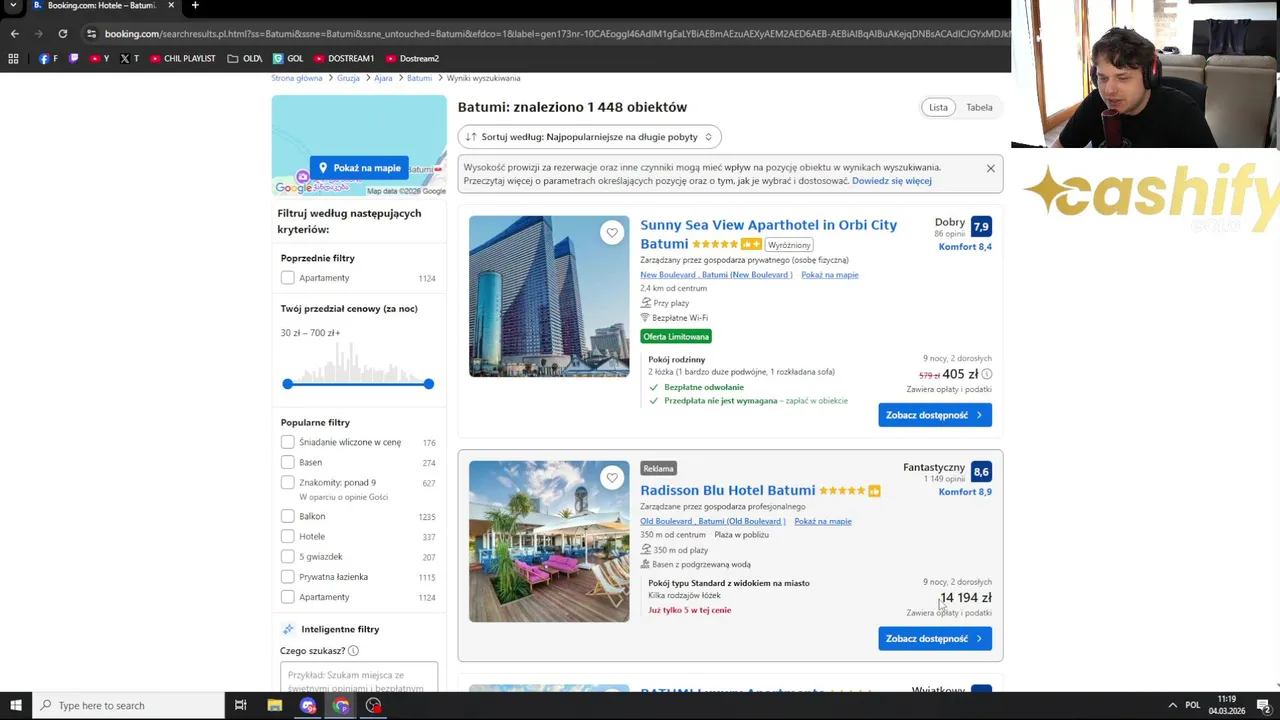This screenshot has width=1280, height=720.
Task: Save Sunny Sea View Aparthotel to favorites
Action: [x=612, y=233]
